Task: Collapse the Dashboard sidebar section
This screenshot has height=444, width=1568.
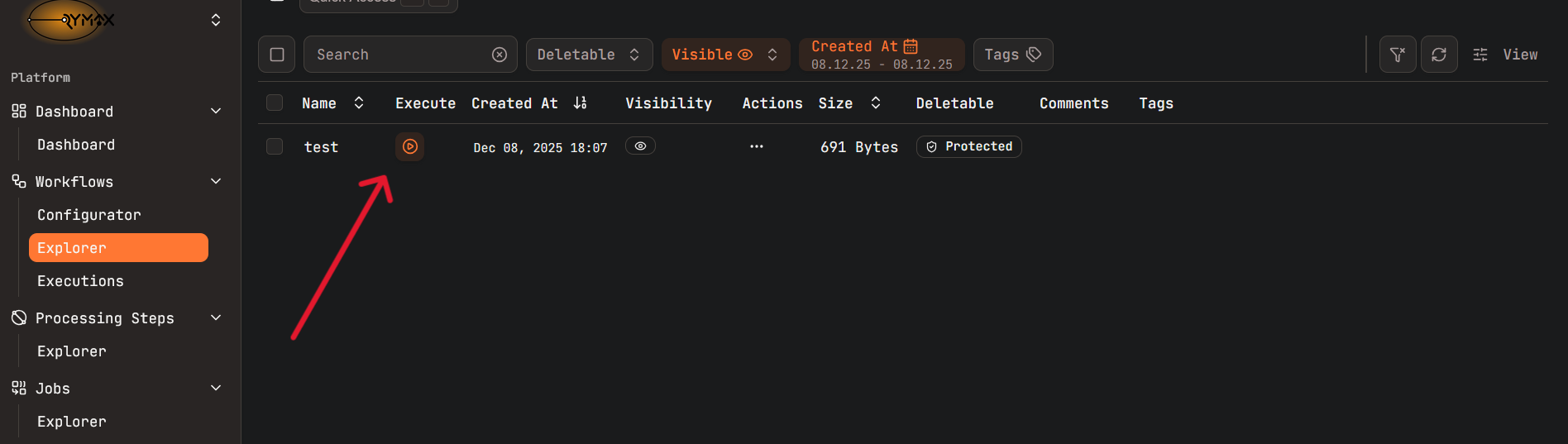Action: tap(216, 112)
